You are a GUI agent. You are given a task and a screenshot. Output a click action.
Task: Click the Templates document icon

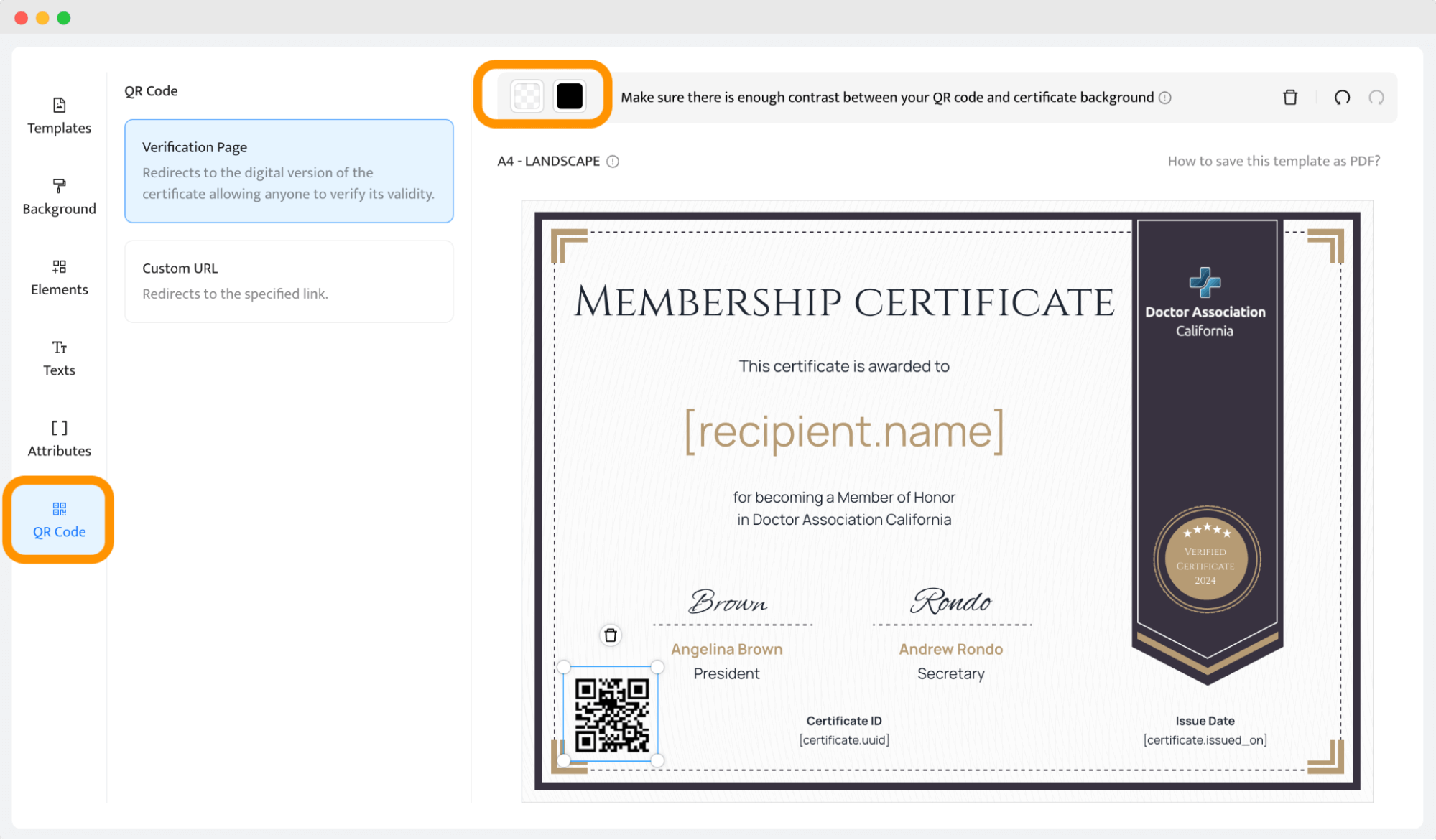coord(59,106)
